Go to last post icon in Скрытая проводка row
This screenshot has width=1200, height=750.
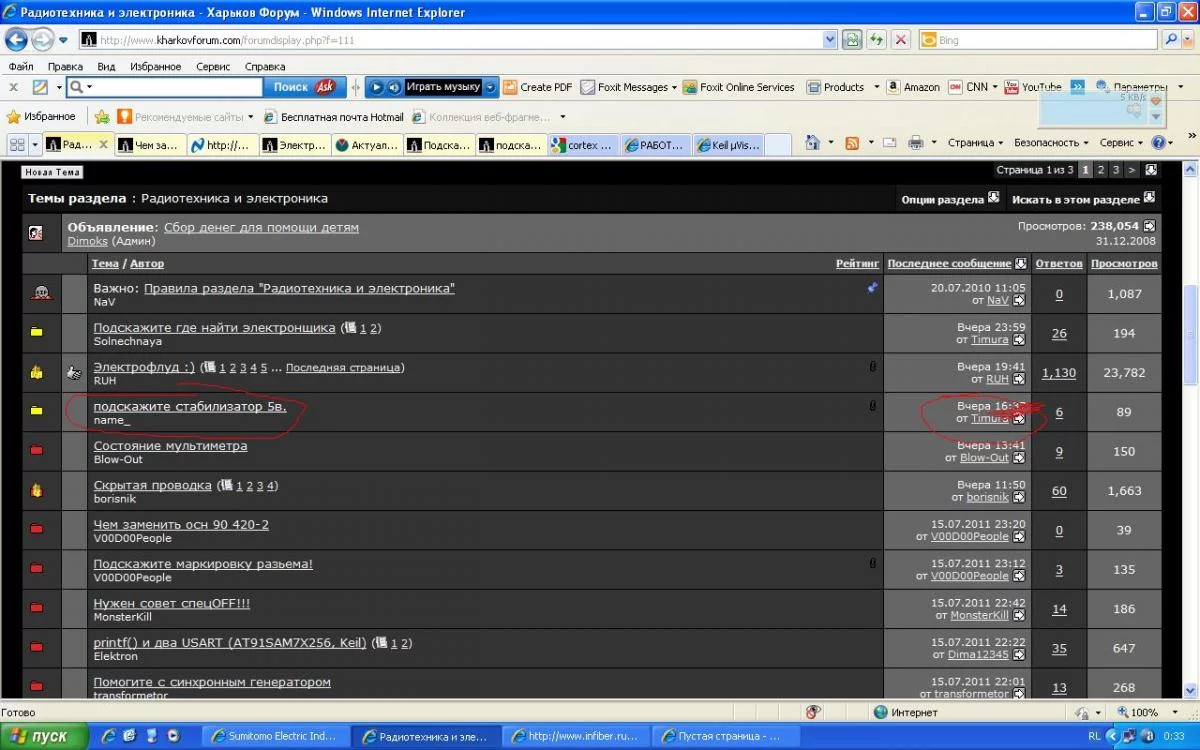(1019, 497)
